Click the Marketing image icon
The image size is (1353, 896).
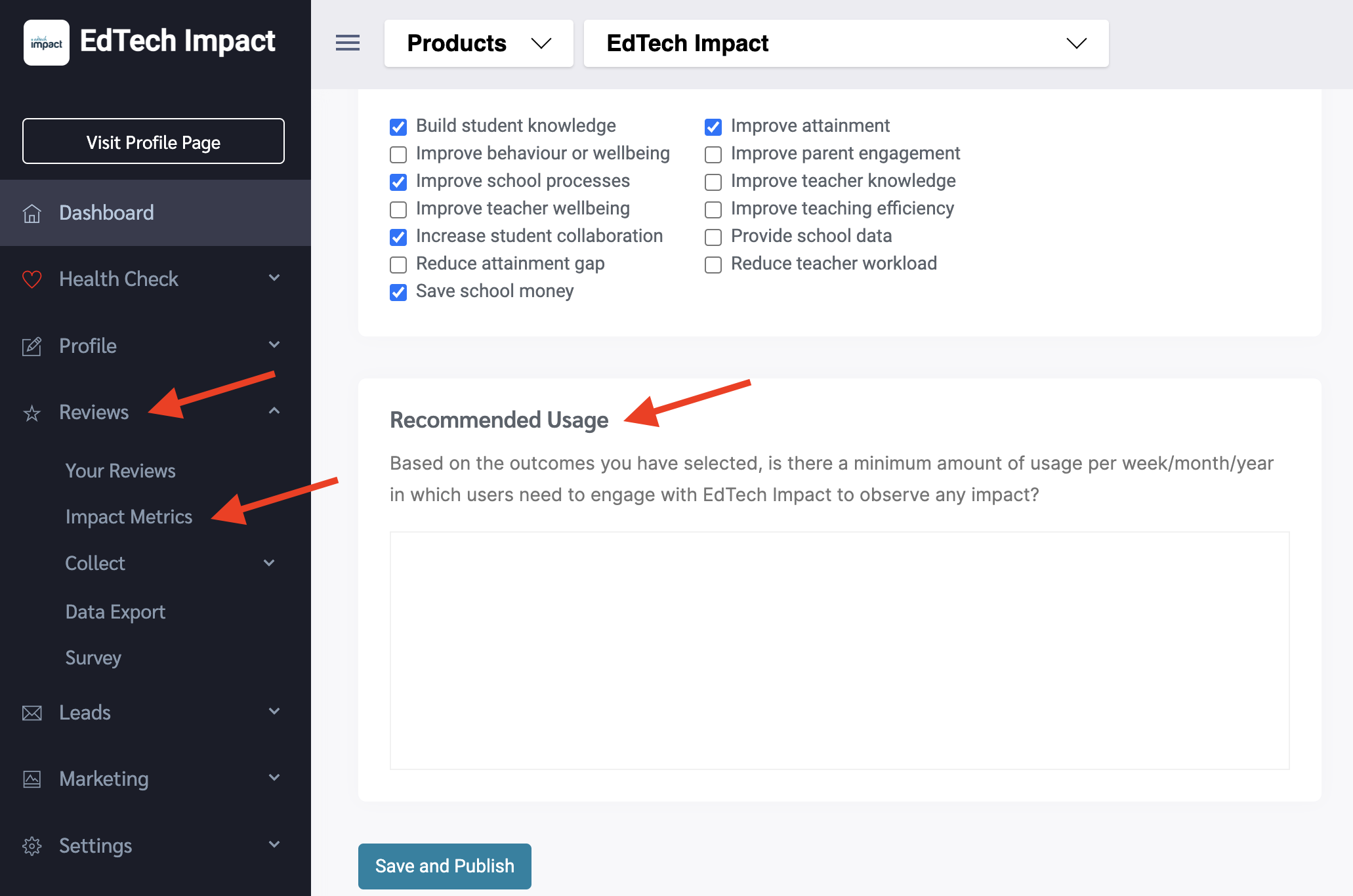click(31, 779)
